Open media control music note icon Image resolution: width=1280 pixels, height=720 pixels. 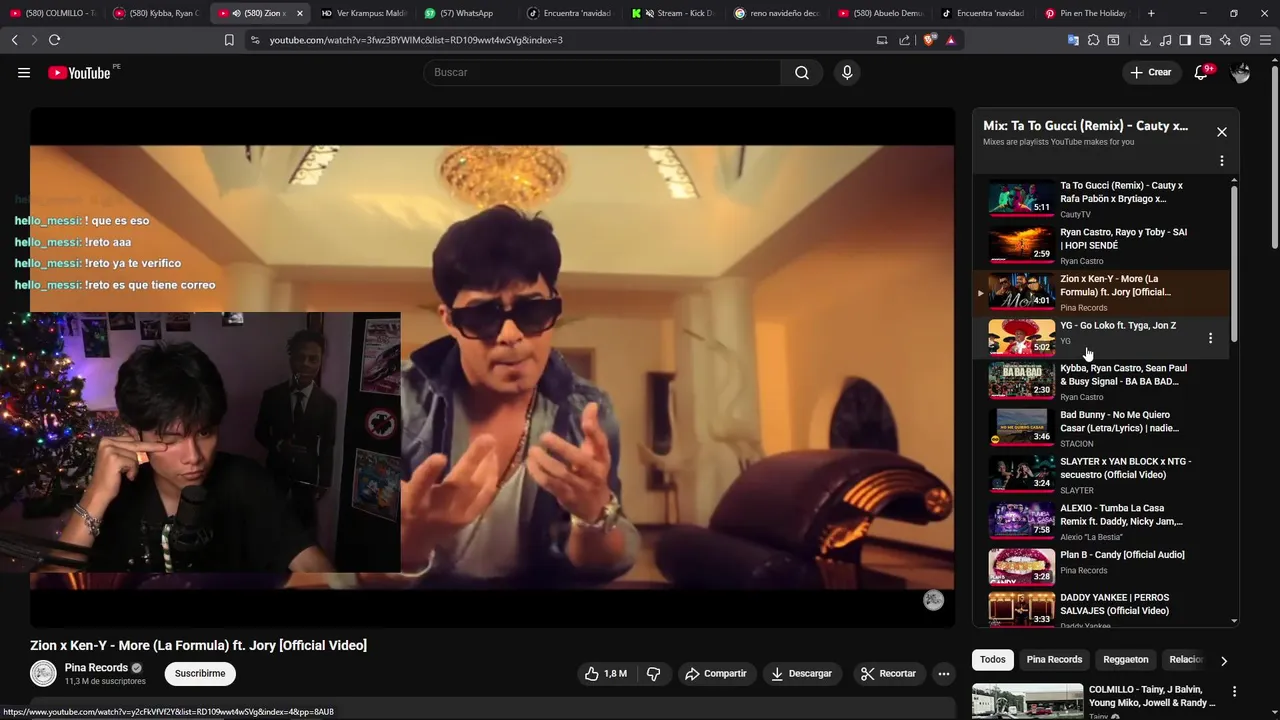pos(1165,40)
